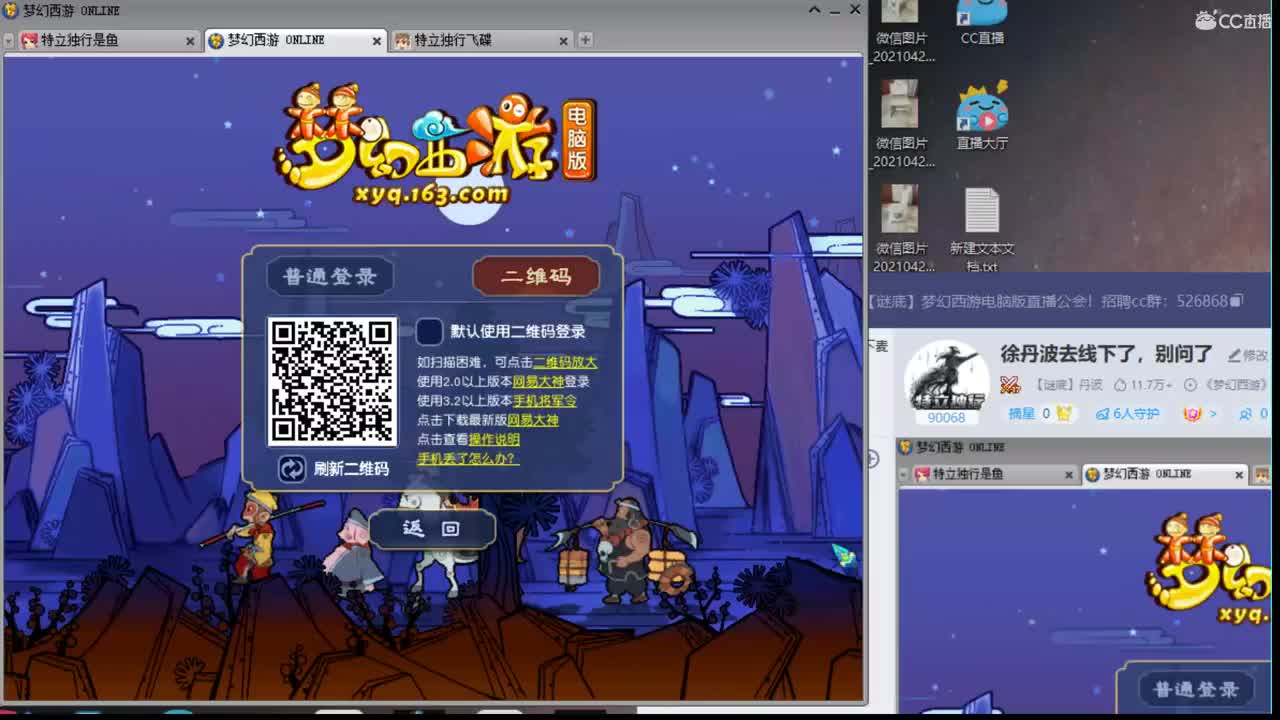
Task: Open the 操作说明 link
Action: (x=494, y=439)
